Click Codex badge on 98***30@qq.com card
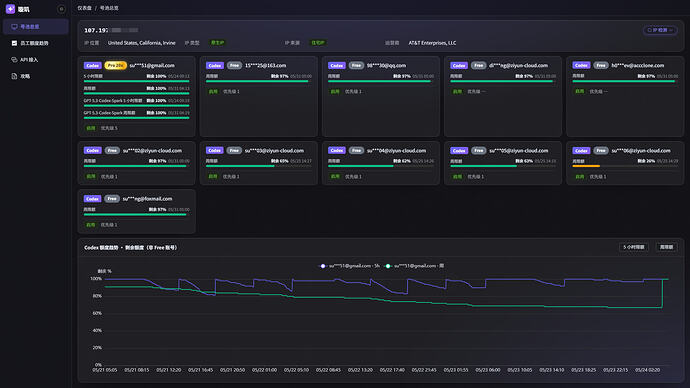Image resolution: width=690 pixels, height=388 pixels. [x=337, y=66]
